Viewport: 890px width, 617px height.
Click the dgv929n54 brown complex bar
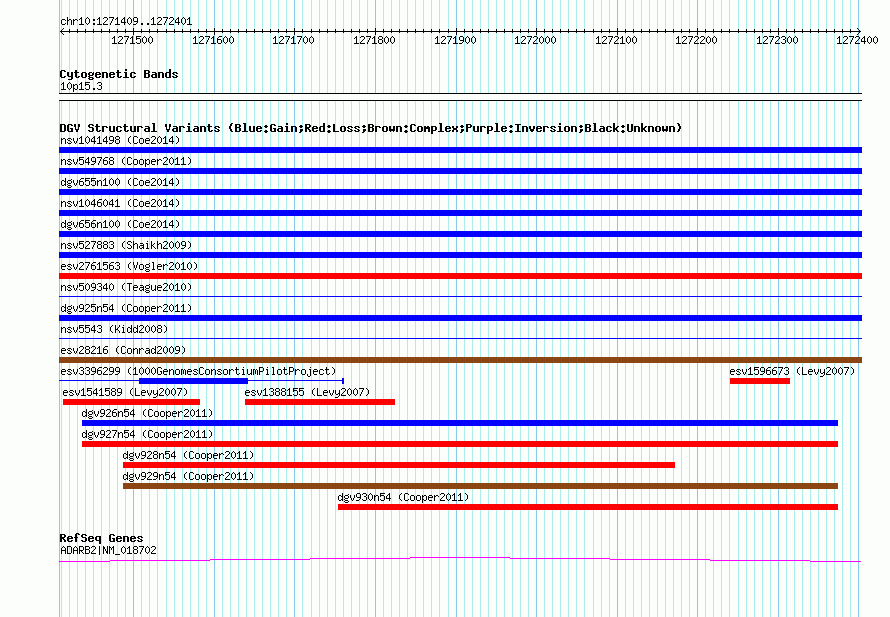[x=481, y=486]
